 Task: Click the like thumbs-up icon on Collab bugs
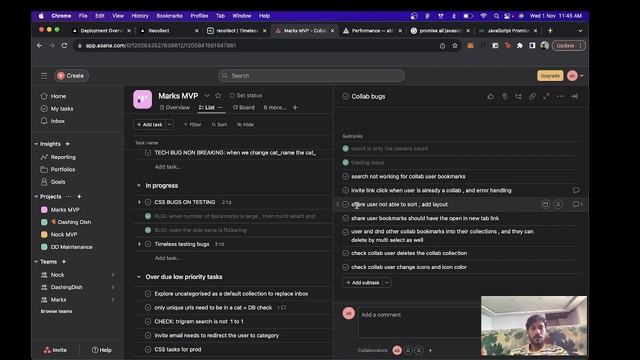click(x=490, y=96)
